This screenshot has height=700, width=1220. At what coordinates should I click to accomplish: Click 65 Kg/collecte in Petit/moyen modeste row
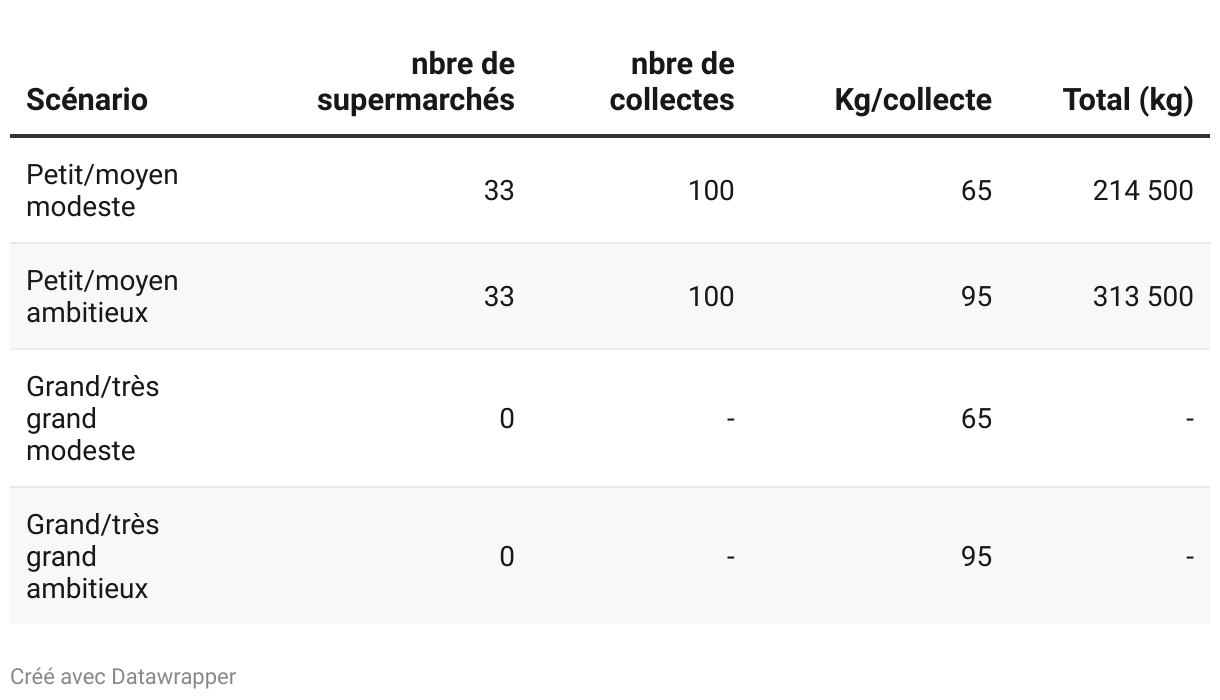pos(976,190)
